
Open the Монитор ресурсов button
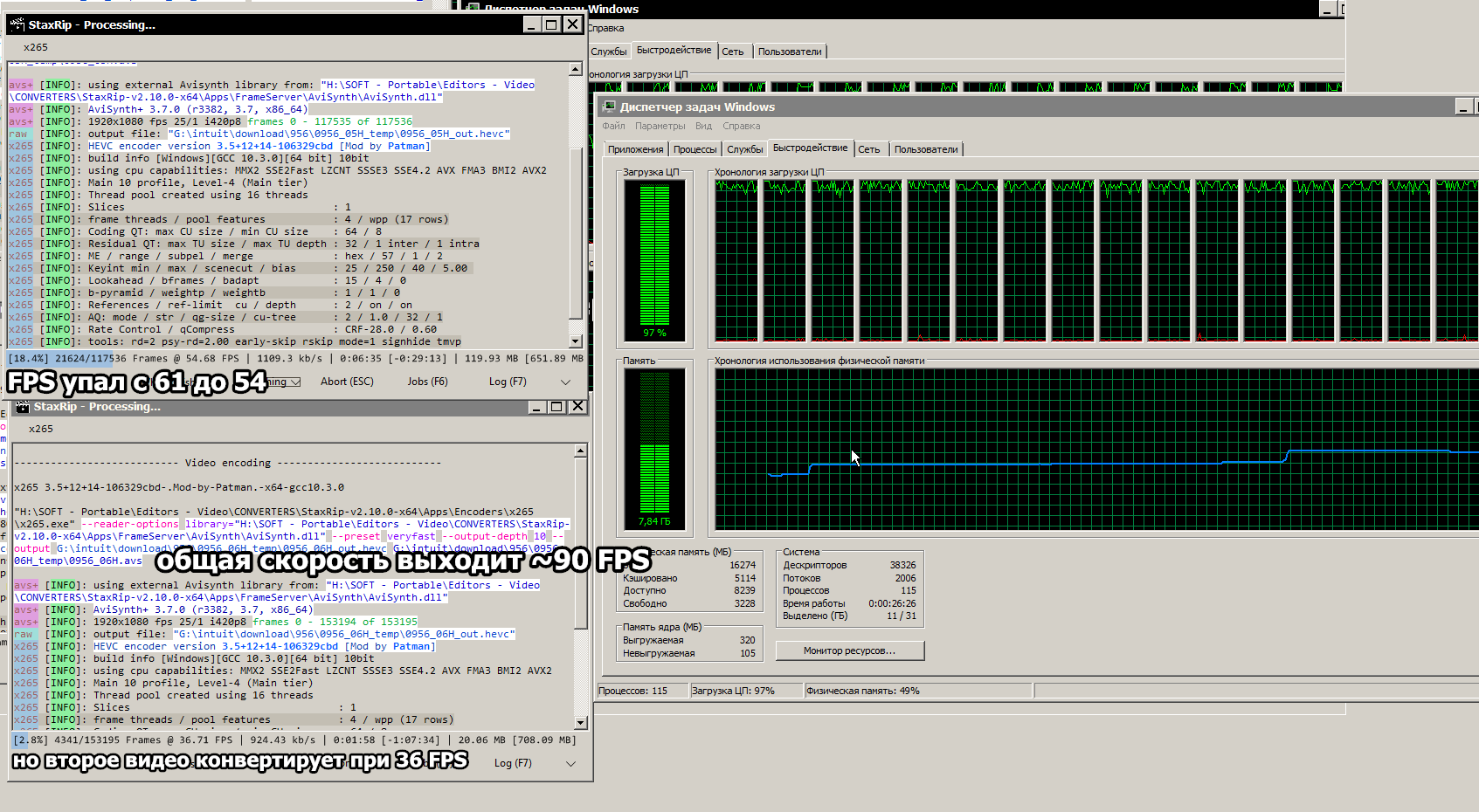point(849,650)
